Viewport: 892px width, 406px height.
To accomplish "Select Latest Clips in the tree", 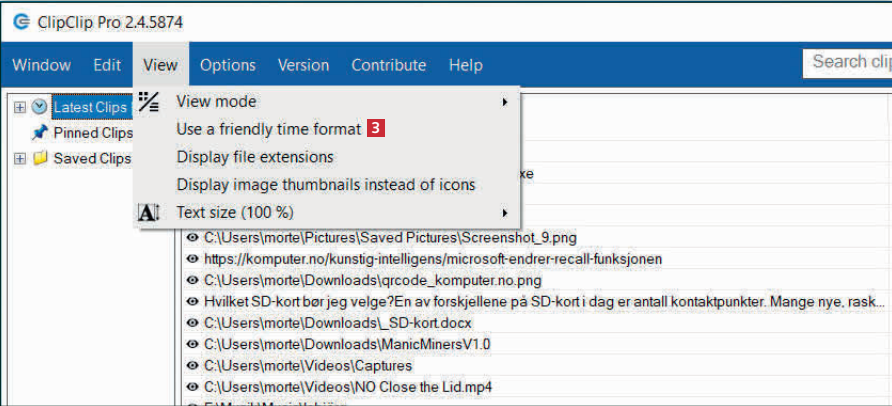I will [x=90, y=107].
